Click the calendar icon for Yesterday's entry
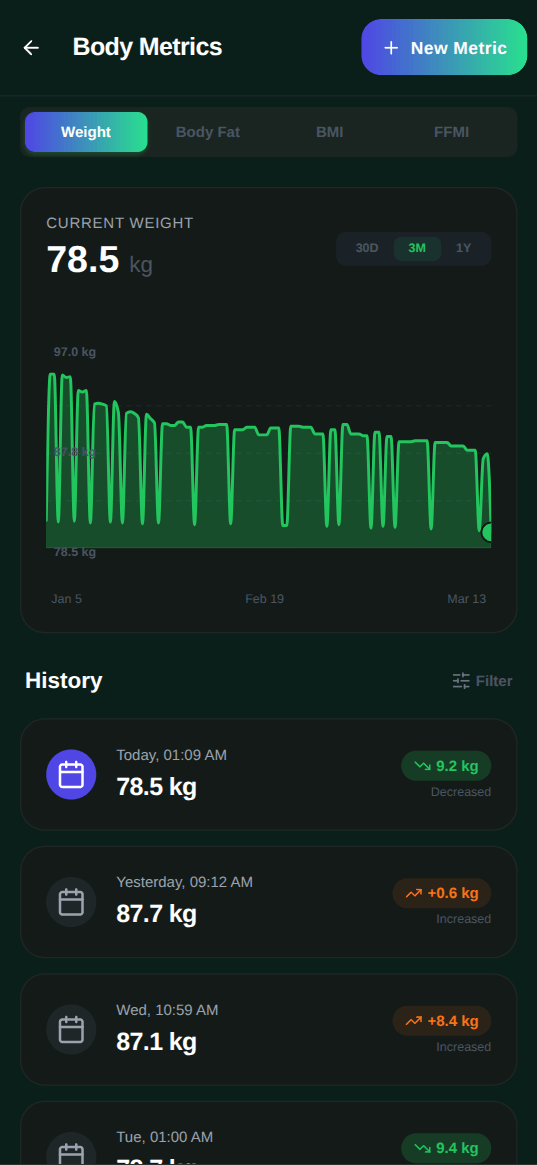This screenshot has width=537, height=1165. point(71,902)
